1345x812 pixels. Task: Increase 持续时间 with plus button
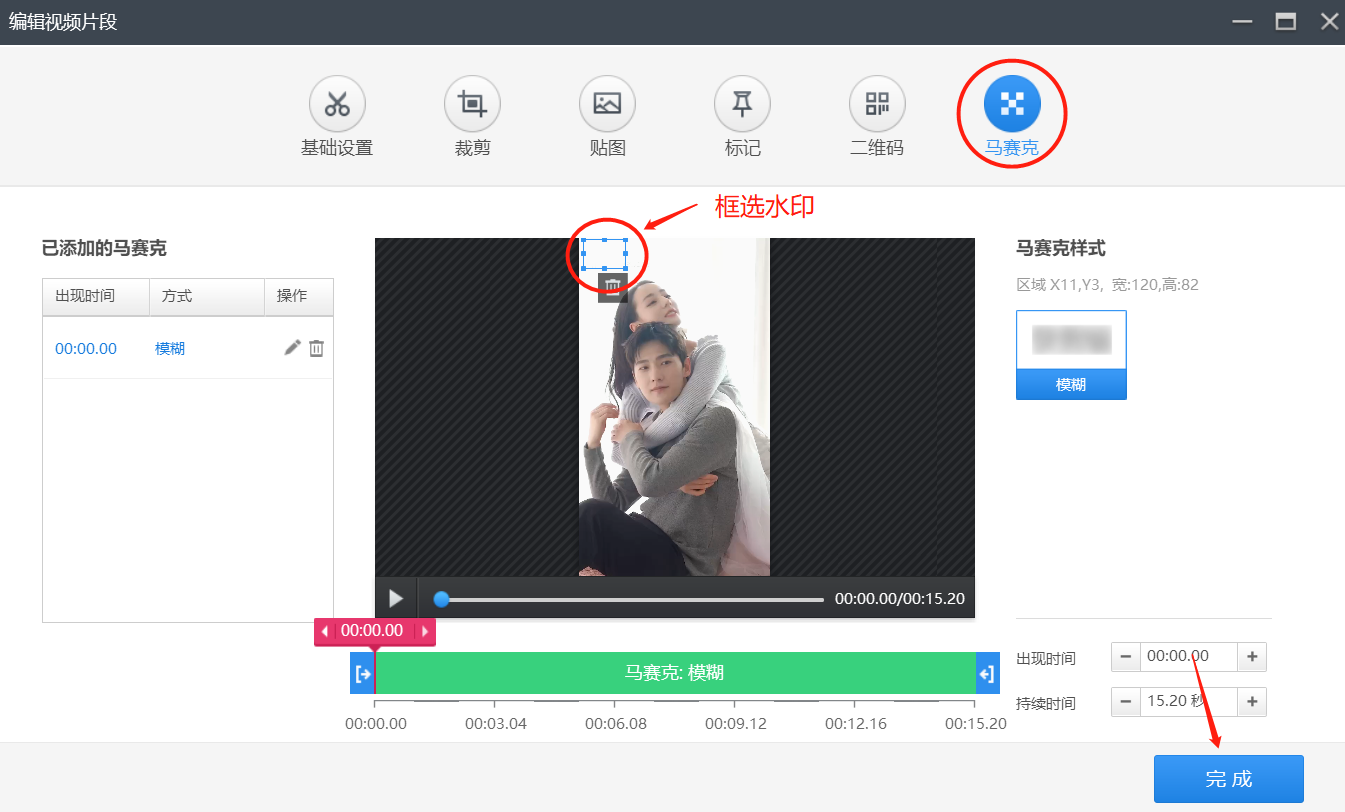(x=1252, y=702)
